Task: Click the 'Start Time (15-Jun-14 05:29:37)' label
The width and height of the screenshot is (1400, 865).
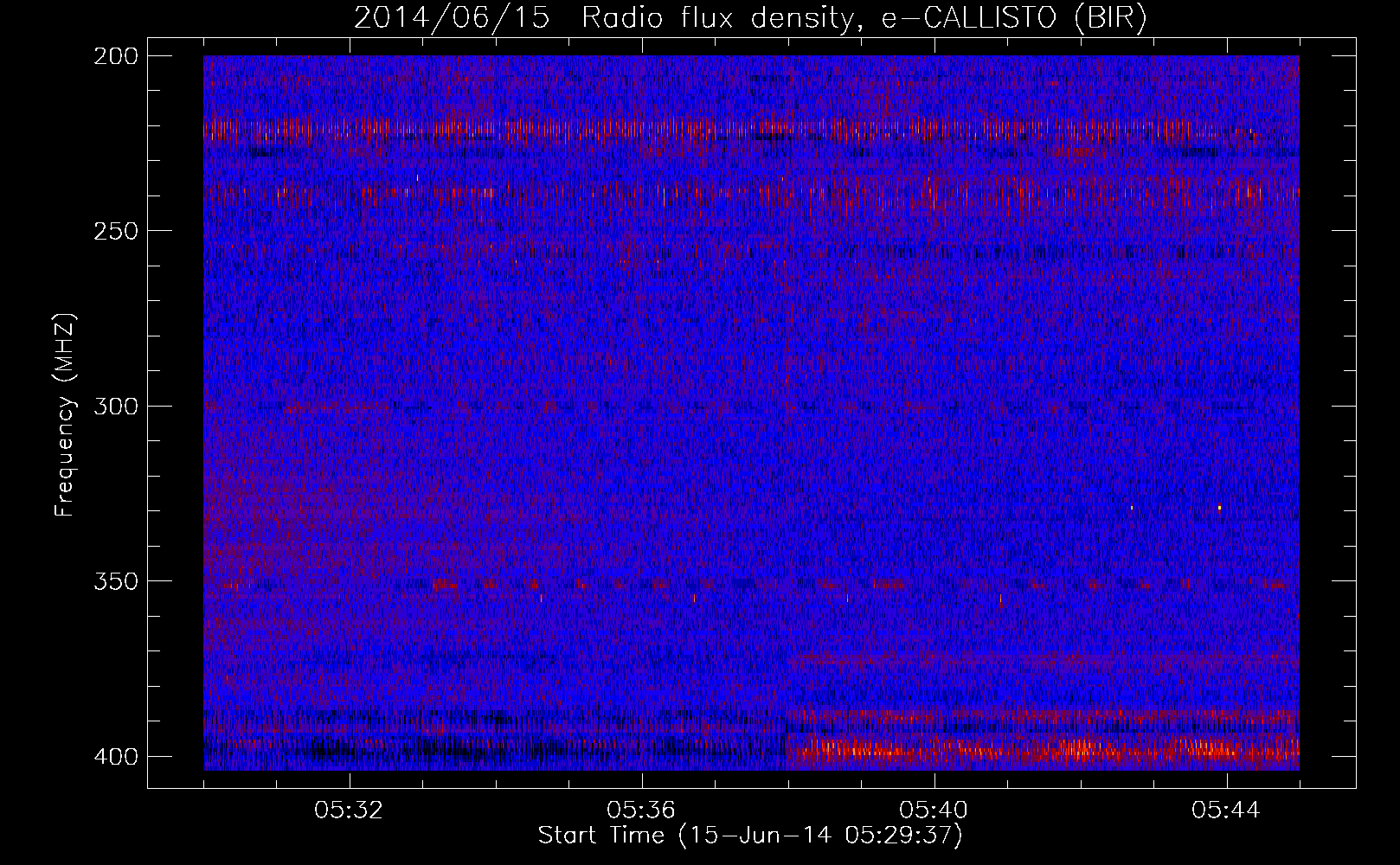Action: click(750, 836)
